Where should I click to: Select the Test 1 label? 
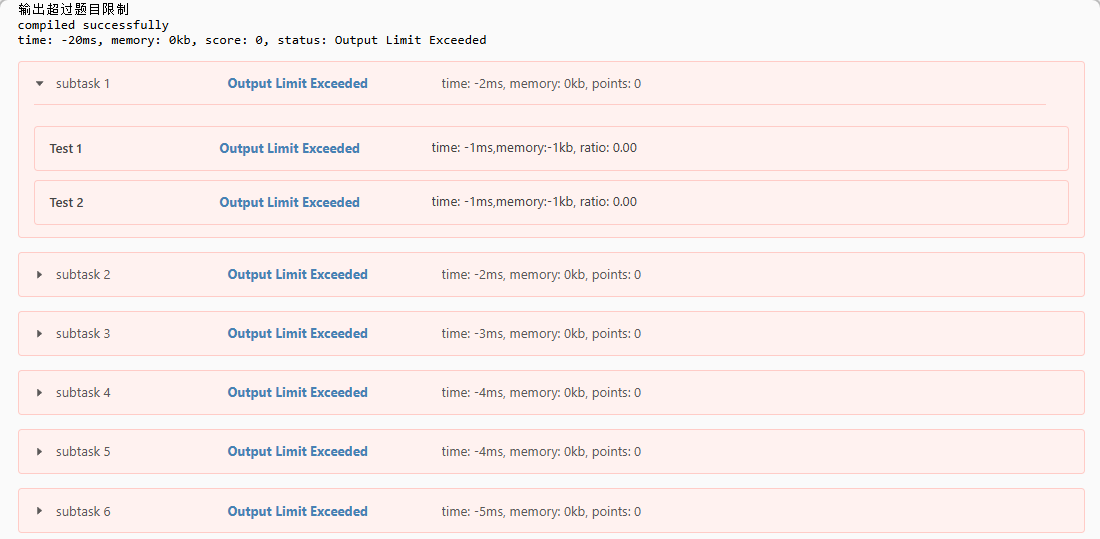pos(66,149)
